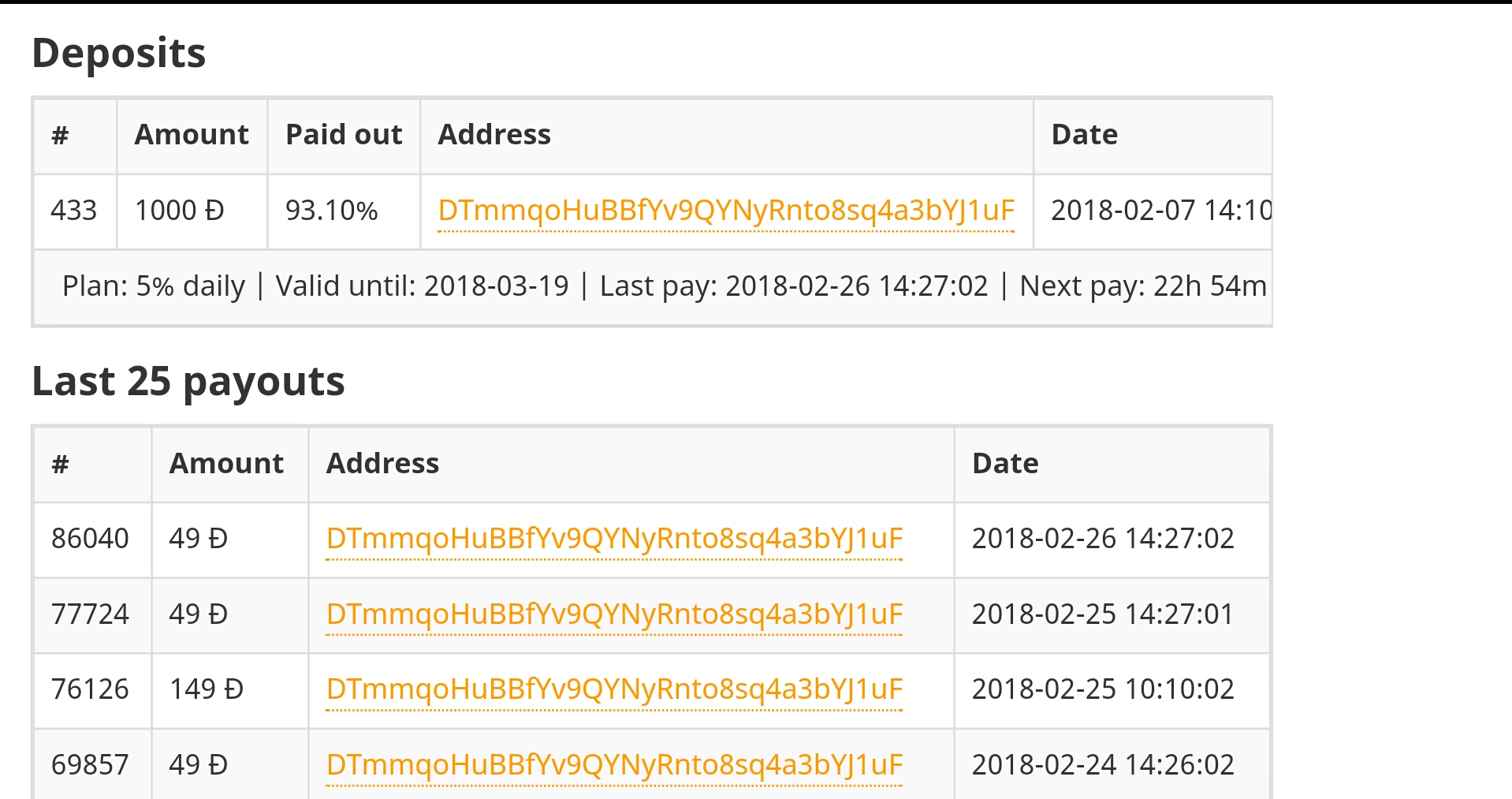Open address link for payout 76126
This screenshot has height=799, width=1512.
[614, 689]
